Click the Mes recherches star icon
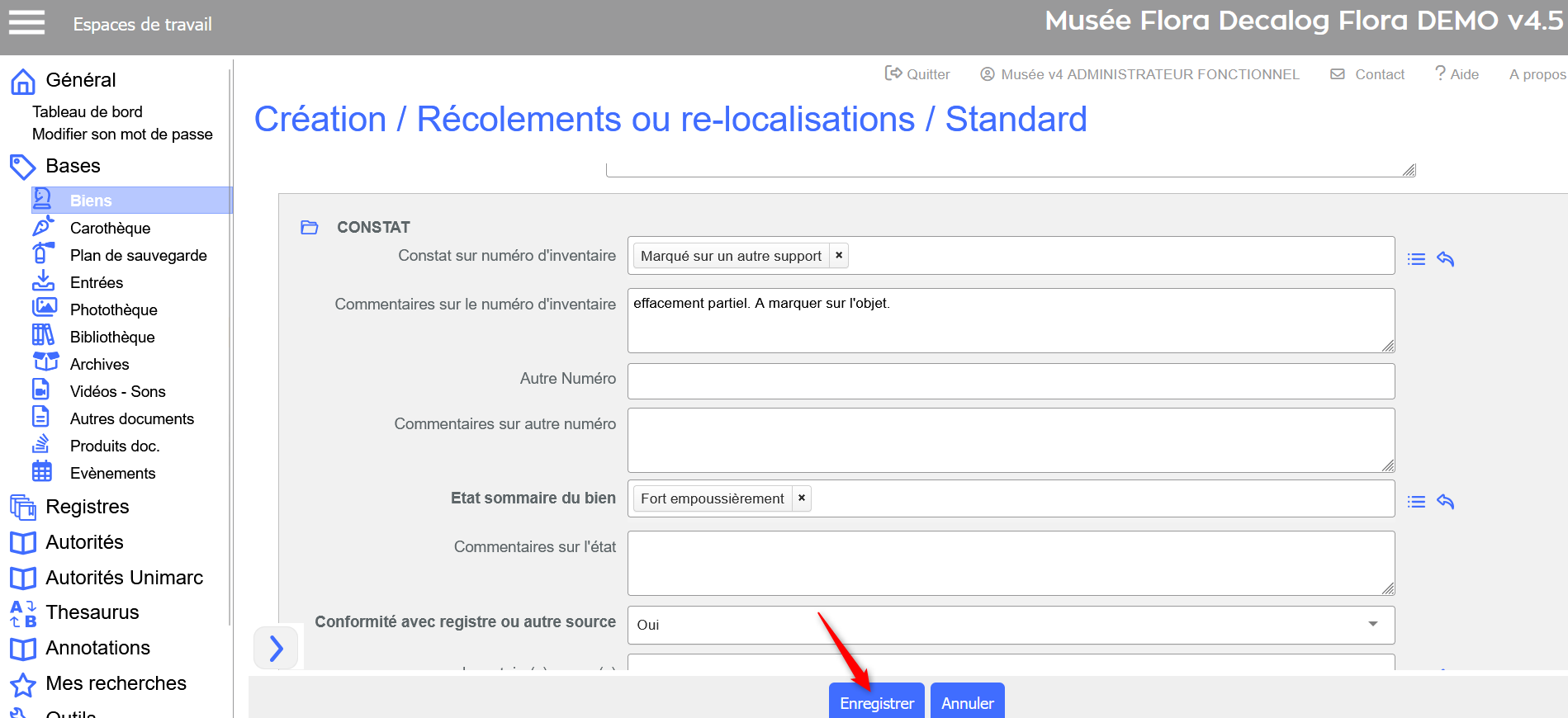The width and height of the screenshot is (1568, 718). [22, 684]
